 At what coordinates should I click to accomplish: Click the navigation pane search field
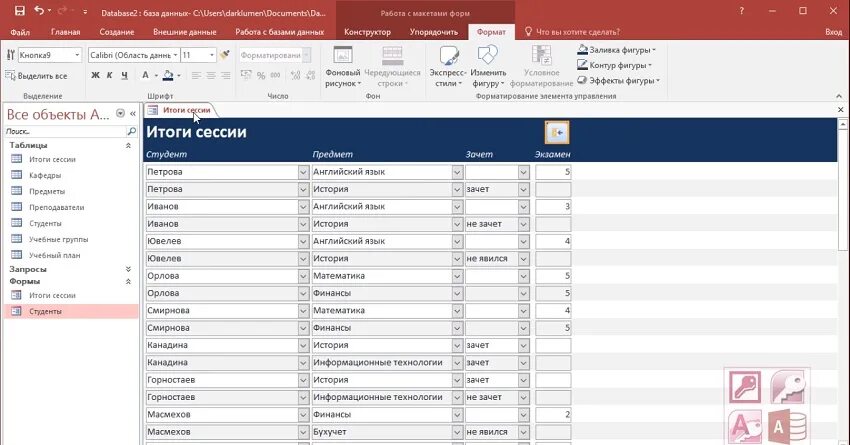point(64,131)
